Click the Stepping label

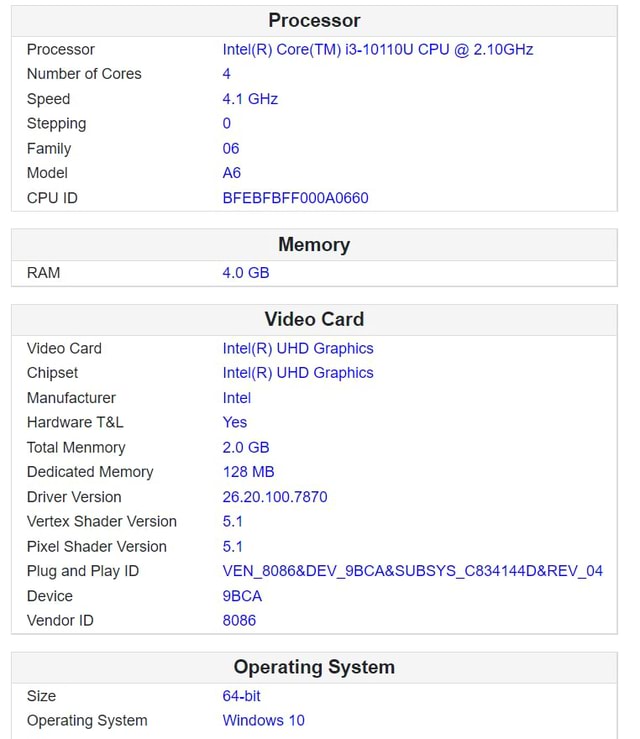pyautogui.click(x=57, y=124)
